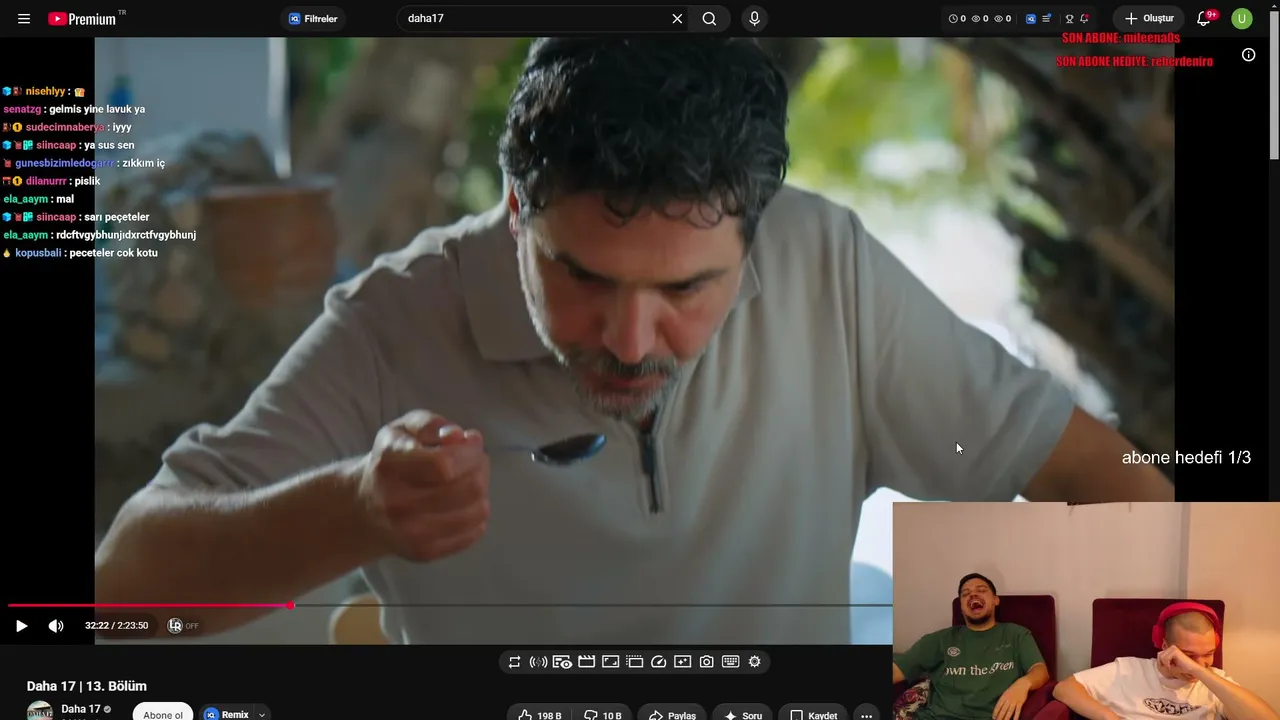Open the hamburger guide menu
This screenshot has width=1280, height=720.
[24, 19]
